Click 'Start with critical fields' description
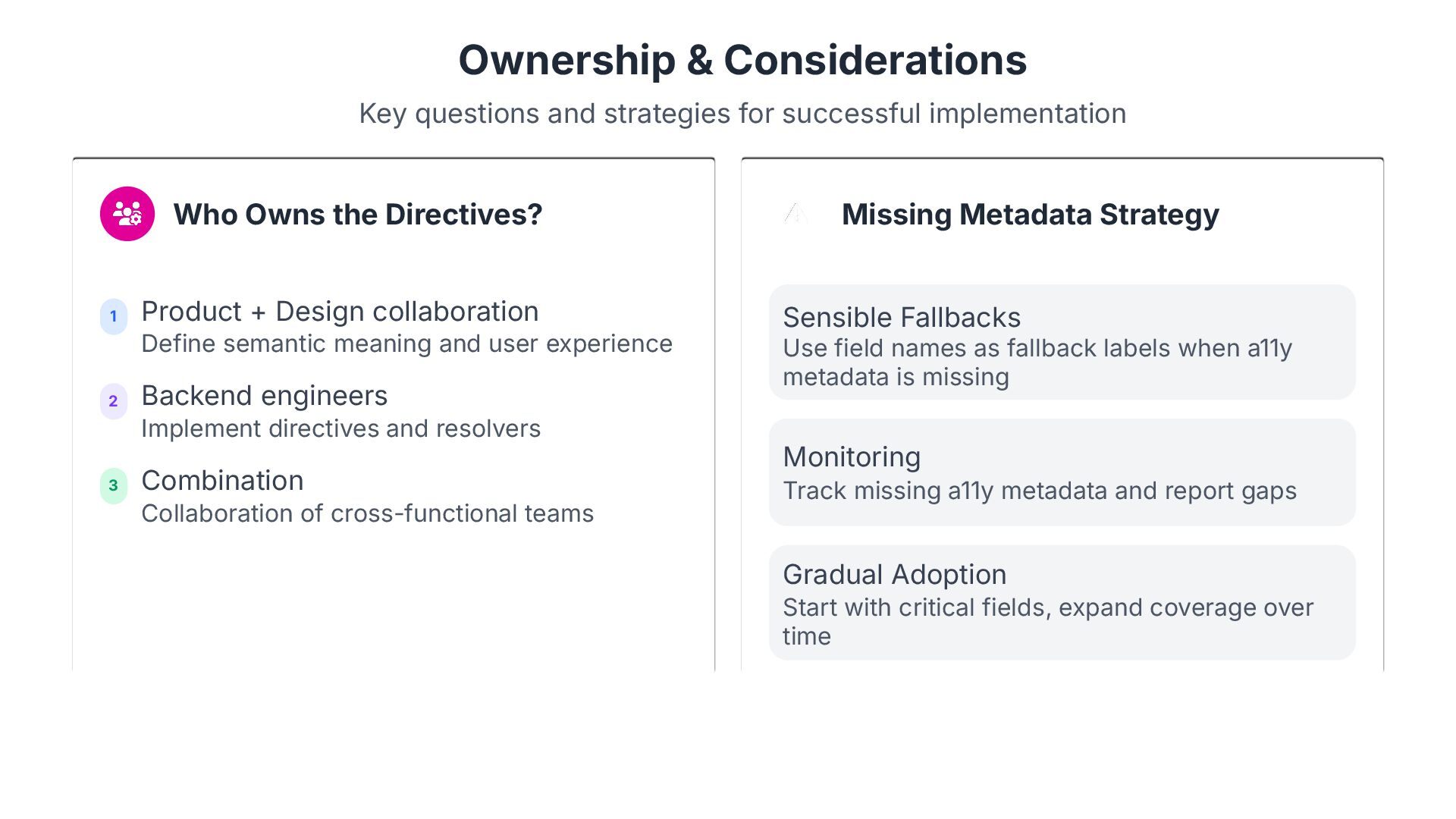The width and height of the screenshot is (1456, 819). pyautogui.click(x=1048, y=622)
